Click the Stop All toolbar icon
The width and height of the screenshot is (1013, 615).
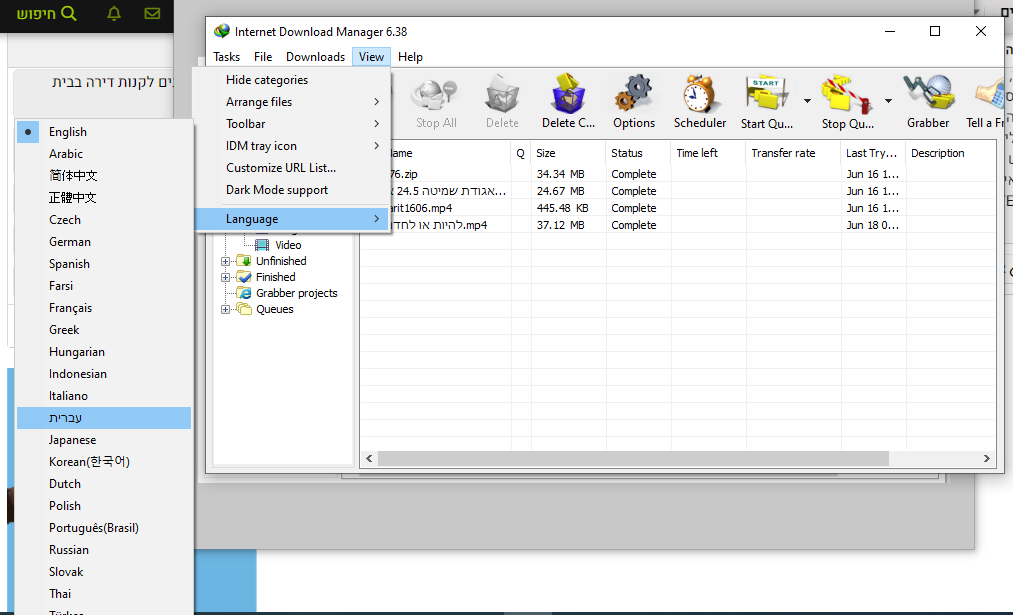pos(436,94)
